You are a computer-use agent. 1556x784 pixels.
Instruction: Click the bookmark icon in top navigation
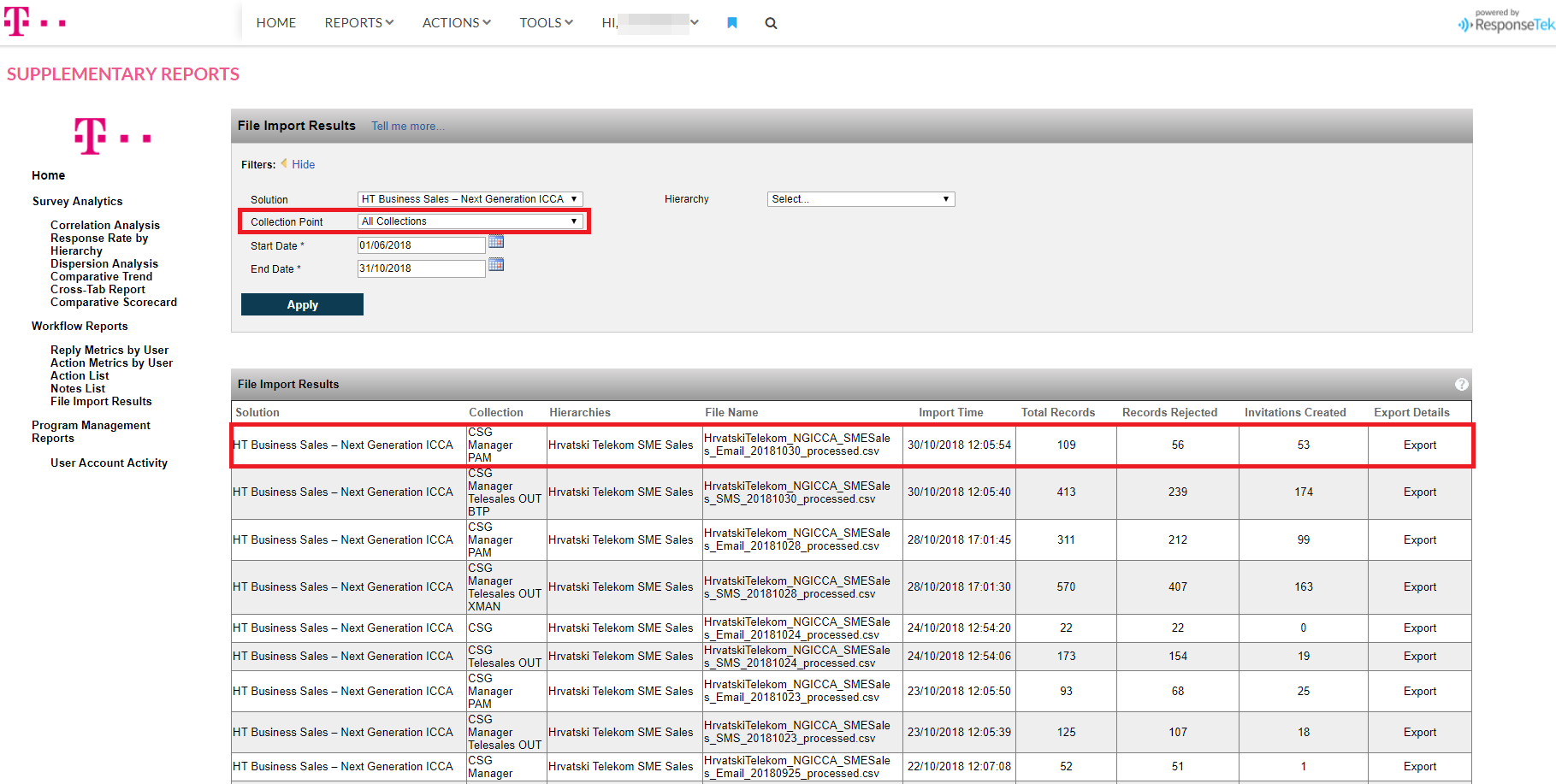731,23
